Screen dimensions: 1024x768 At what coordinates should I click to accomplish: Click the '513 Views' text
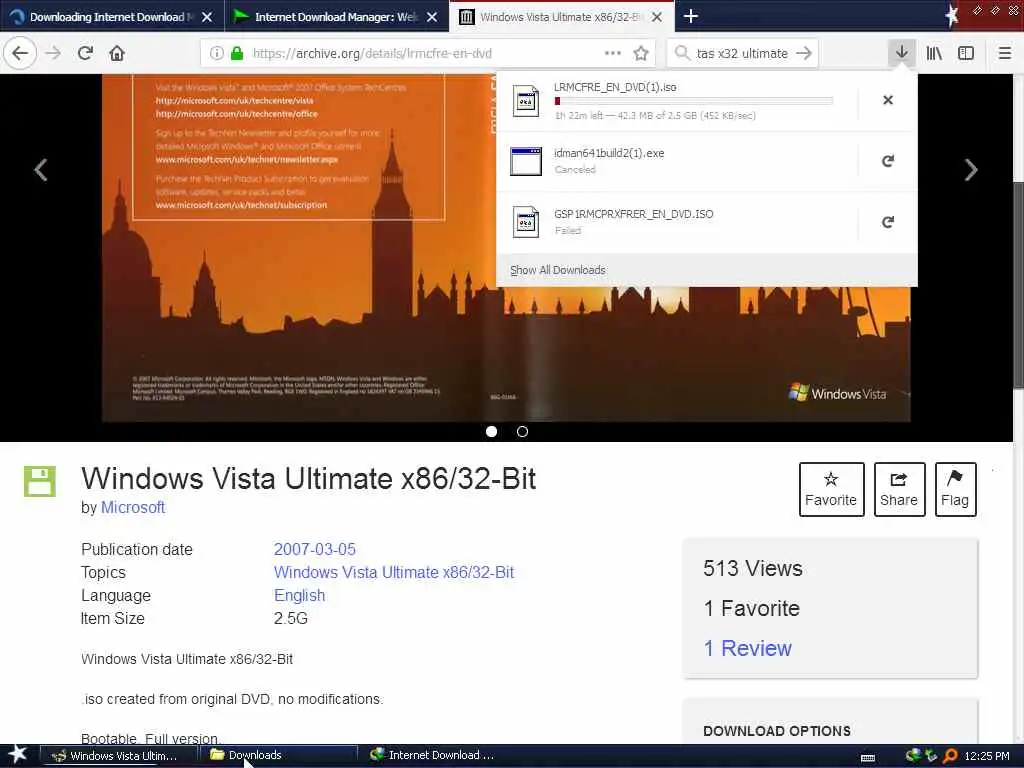[x=753, y=568]
